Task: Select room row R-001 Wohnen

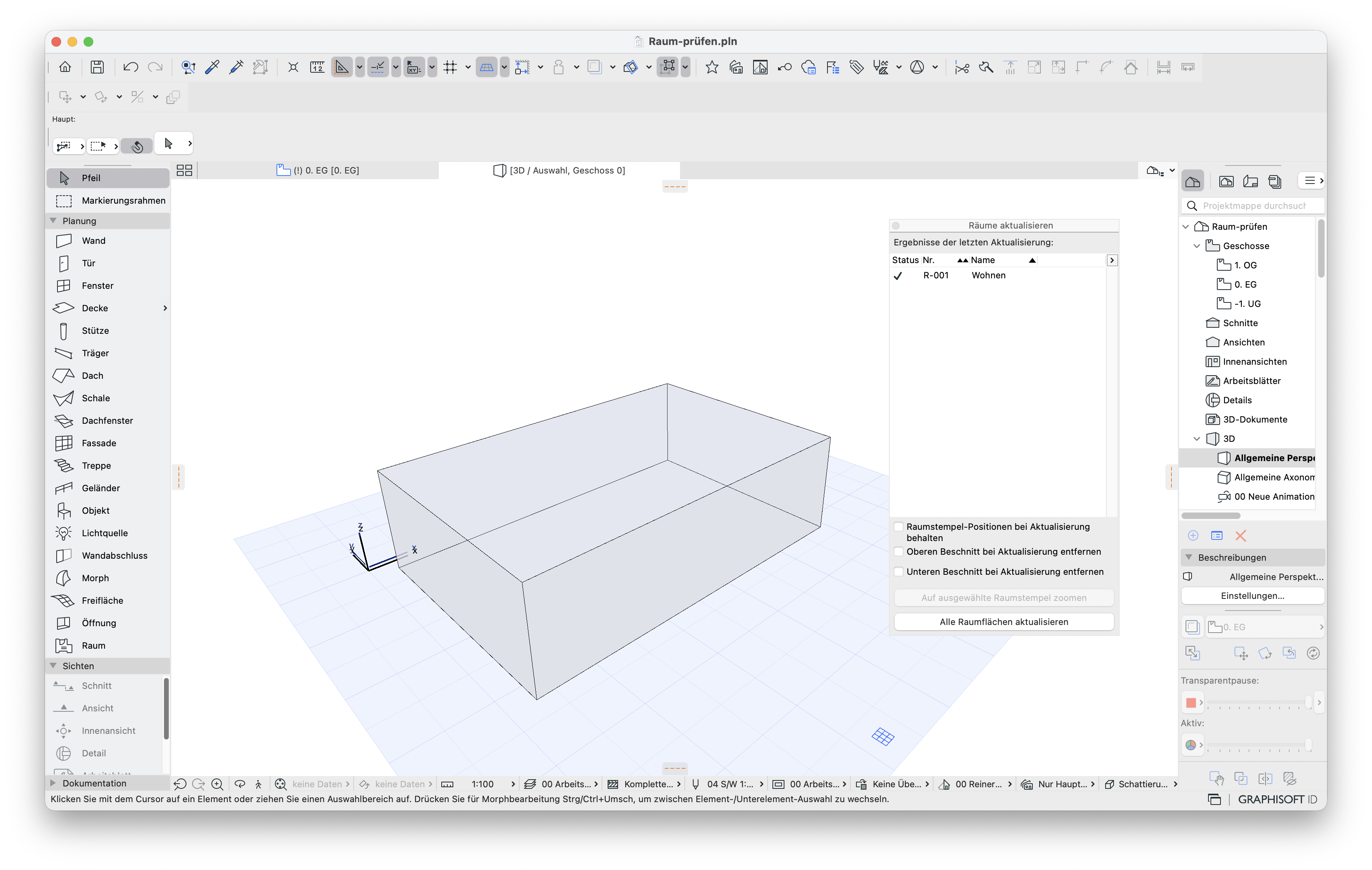Action: point(998,276)
